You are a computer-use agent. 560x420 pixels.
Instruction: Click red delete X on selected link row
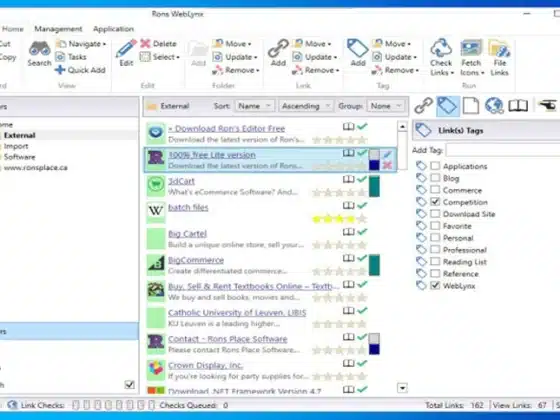tap(388, 165)
